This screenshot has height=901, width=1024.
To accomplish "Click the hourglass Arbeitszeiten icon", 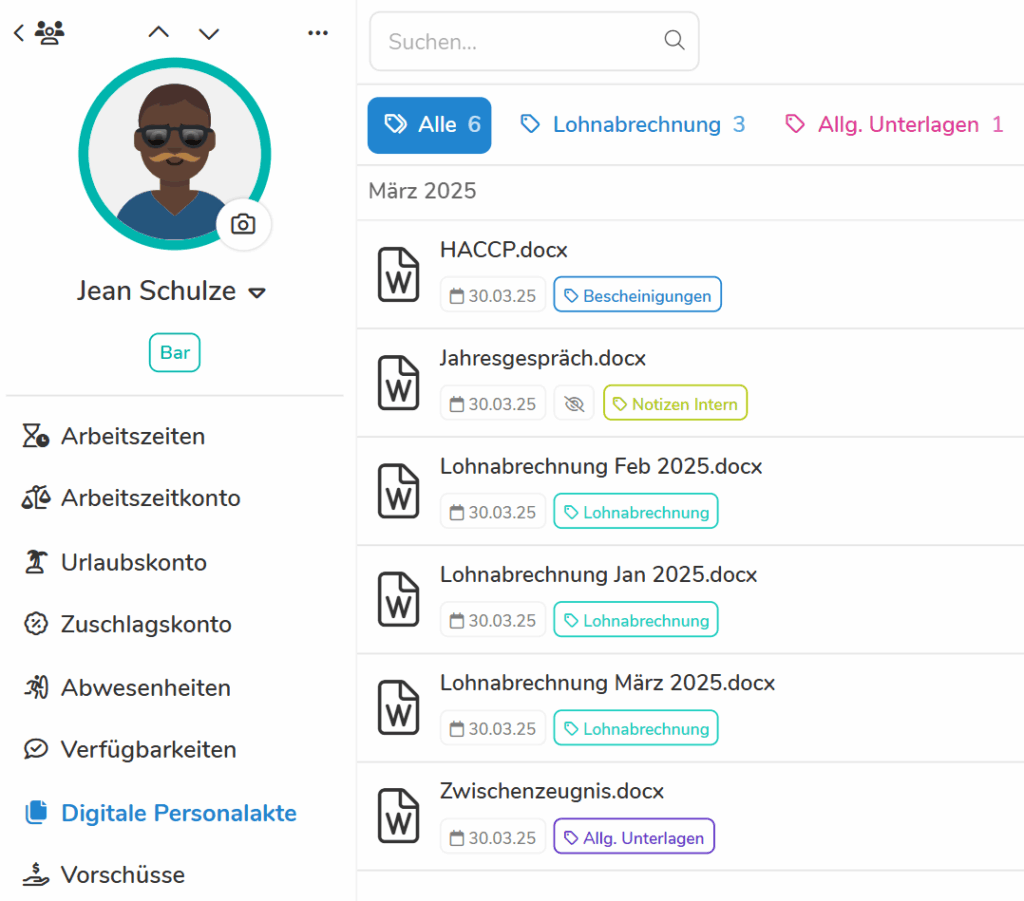I will (x=36, y=435).
